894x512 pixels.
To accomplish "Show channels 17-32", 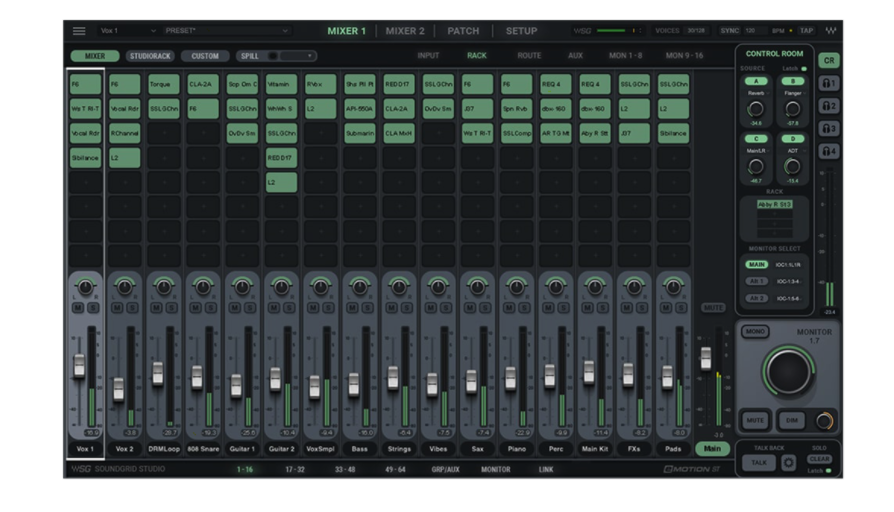I will [x=295, y=469].
